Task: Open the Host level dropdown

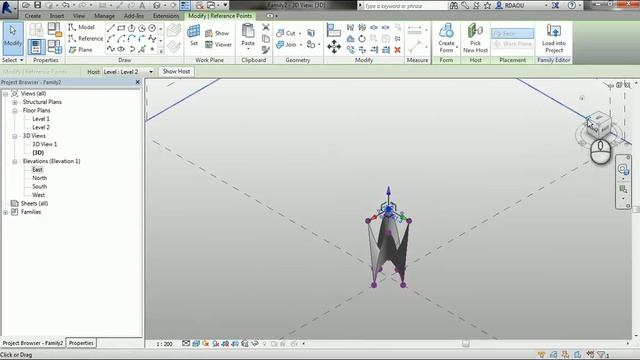Action: coord(151,72)
